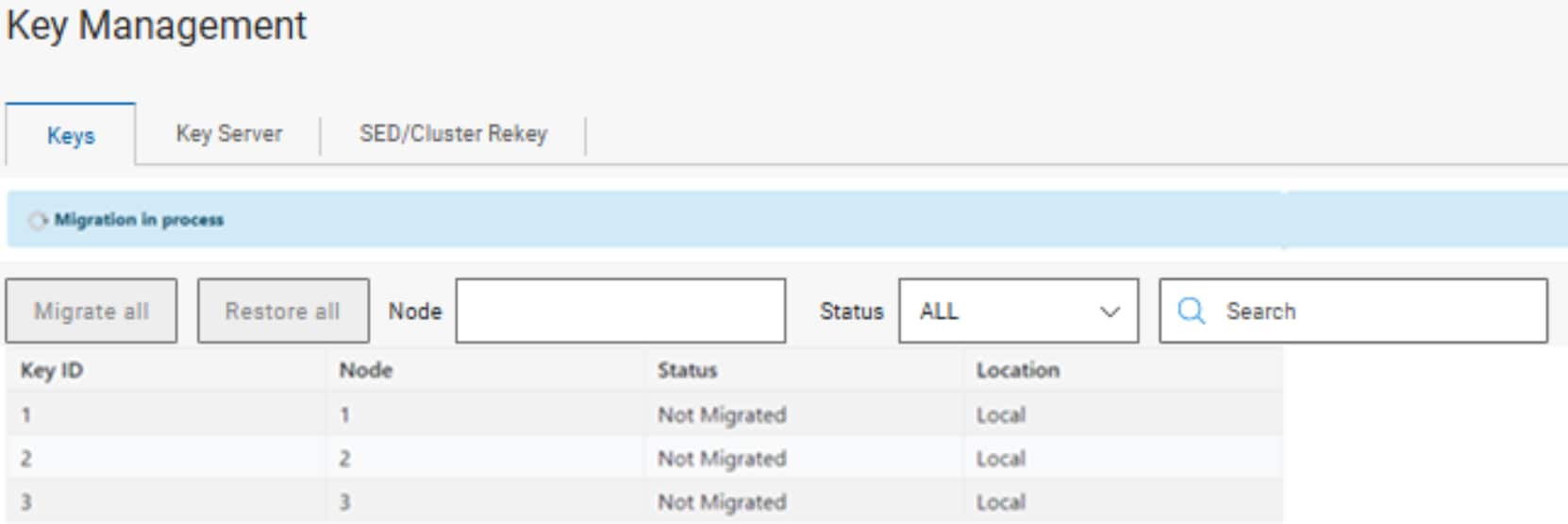Click Not Migrated status for key 3
Screen dimensions: 1568x524
point(722,501)
